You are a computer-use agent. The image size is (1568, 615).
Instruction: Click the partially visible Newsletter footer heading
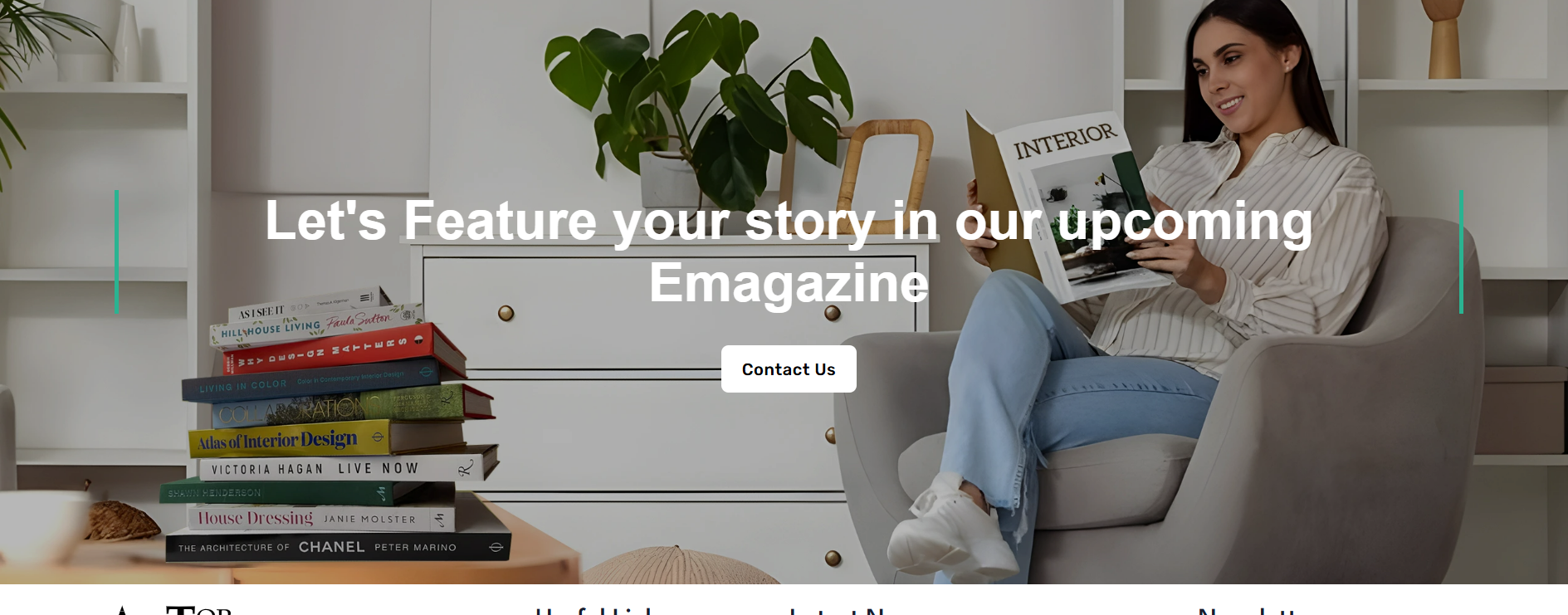point(1248,611)
